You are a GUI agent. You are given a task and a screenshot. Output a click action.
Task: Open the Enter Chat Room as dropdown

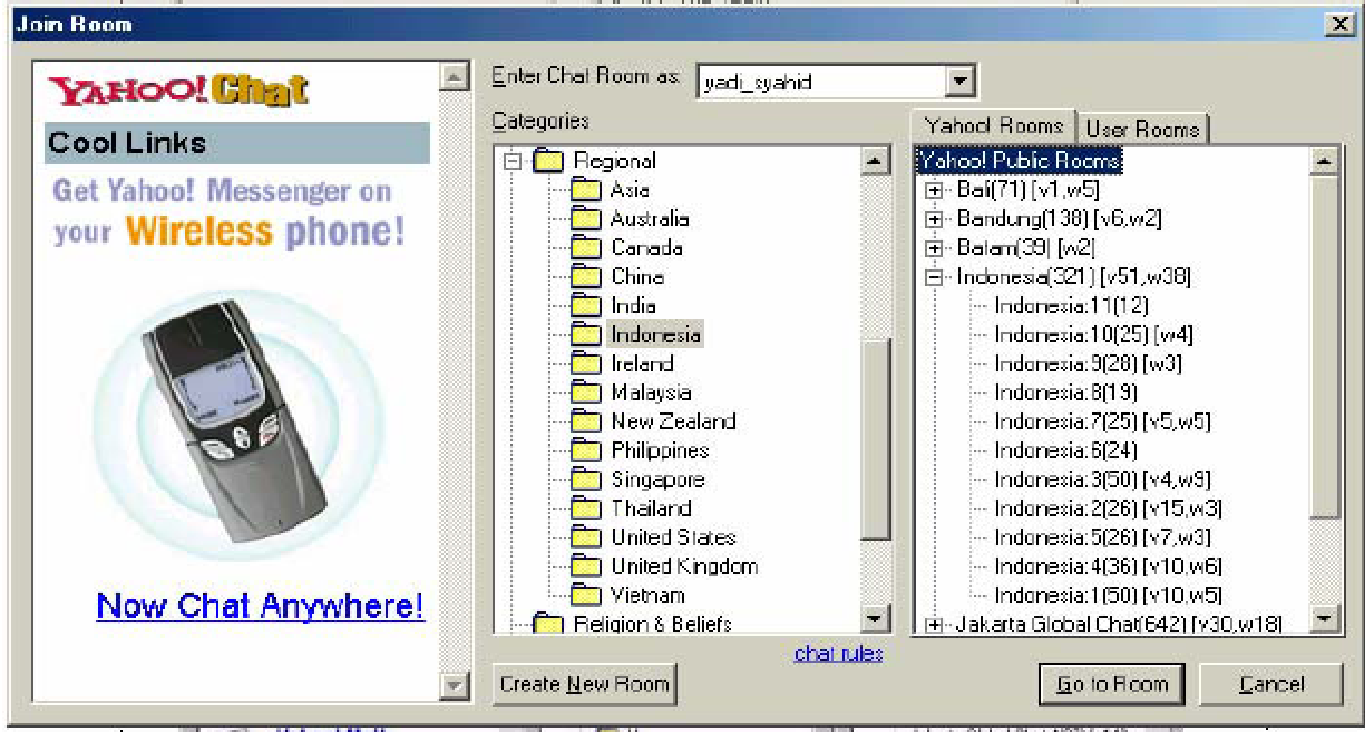pyautogui.click(x=960, y=81)
